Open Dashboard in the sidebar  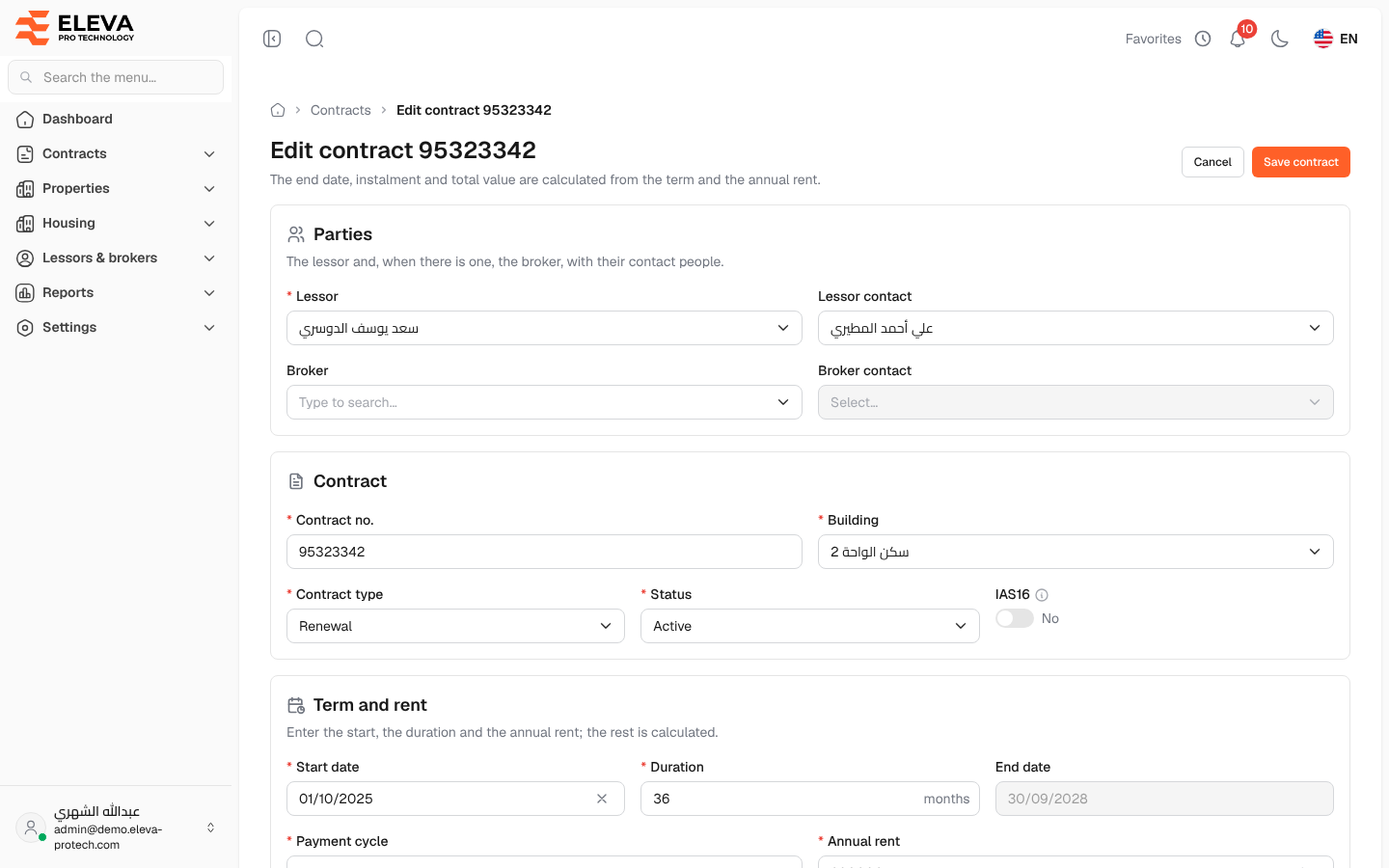(116, 119)
